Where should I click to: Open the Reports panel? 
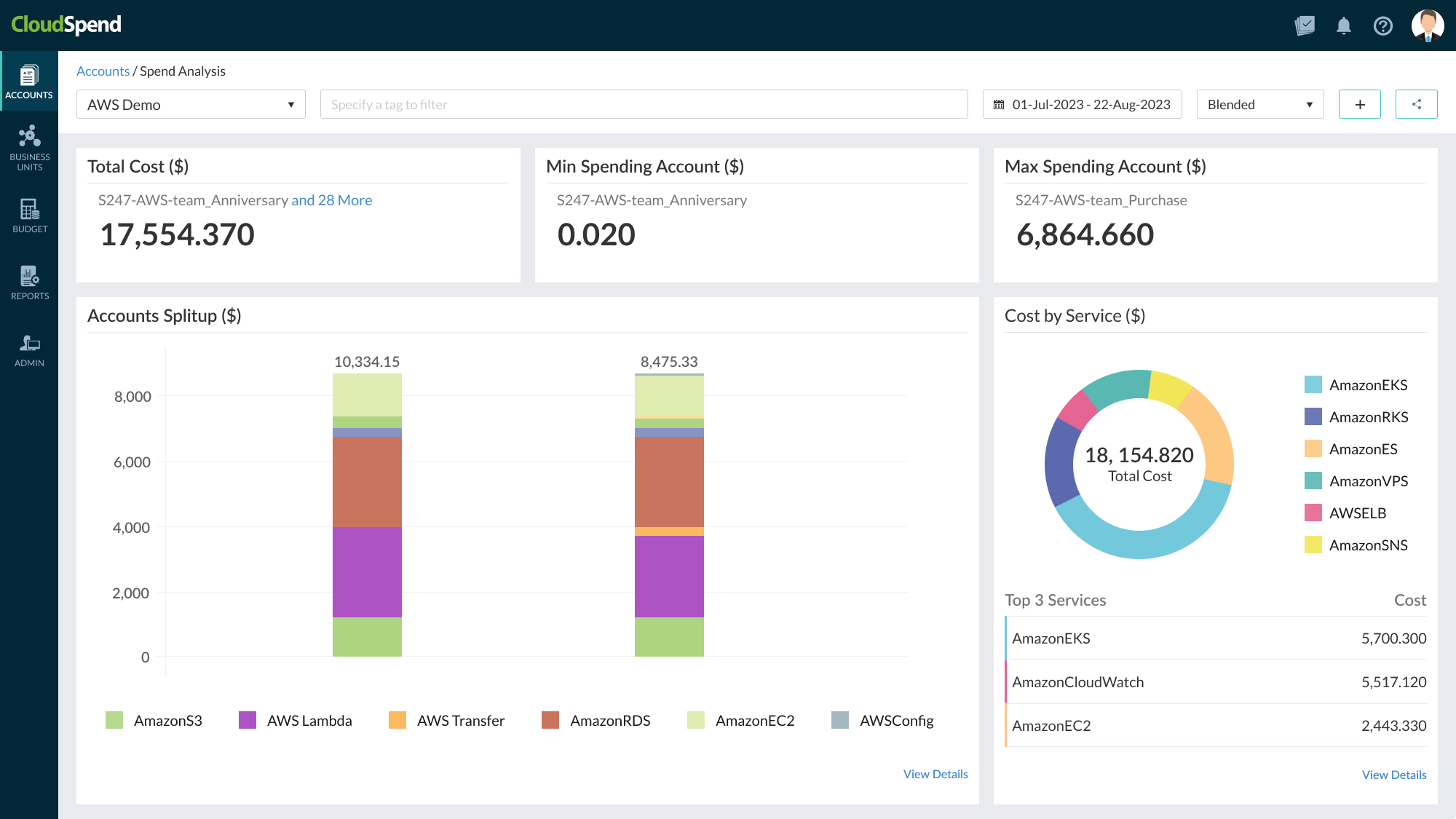coord(29,284)
